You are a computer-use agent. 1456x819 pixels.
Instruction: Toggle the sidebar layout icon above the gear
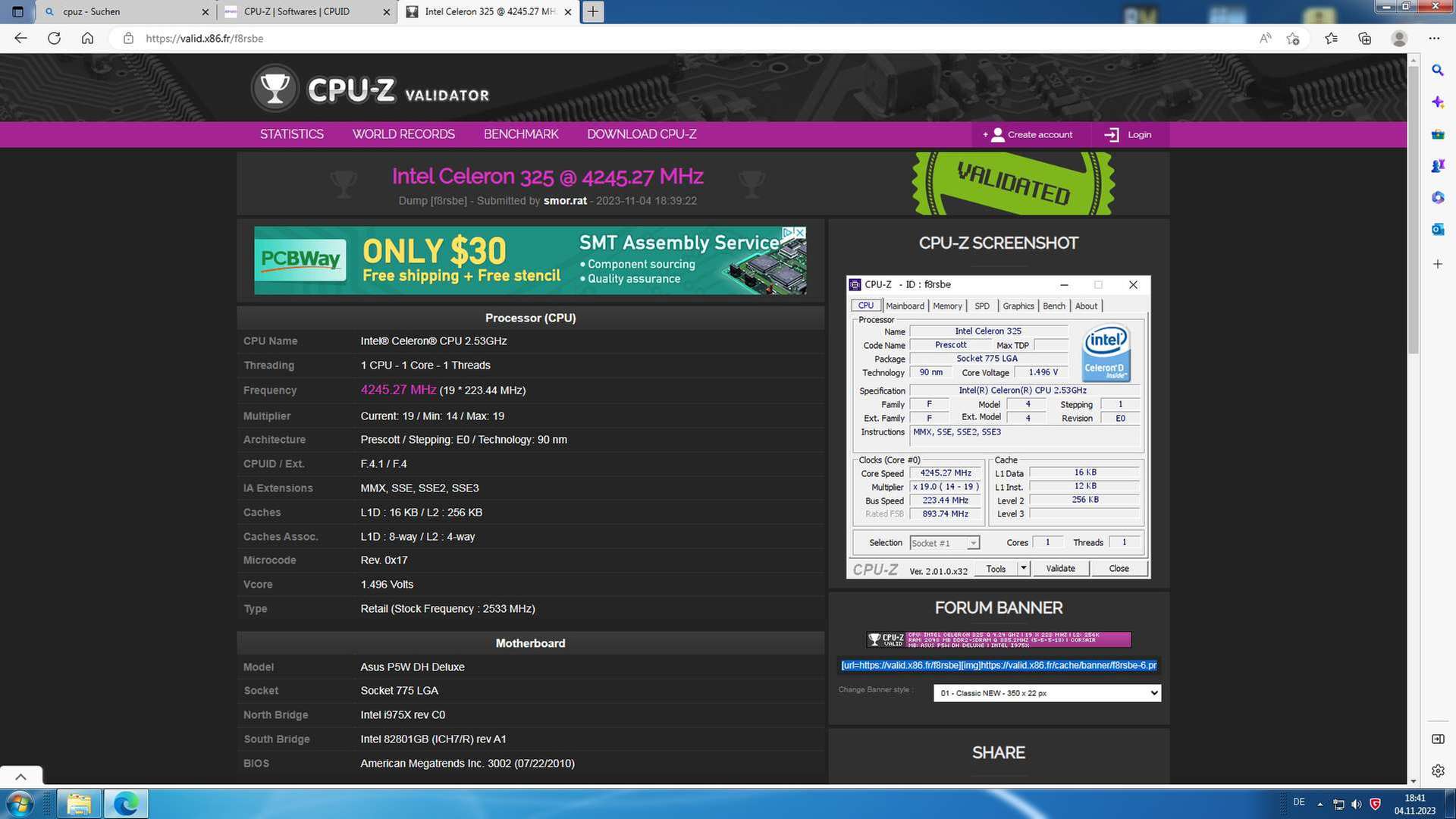click(1437, 739)
